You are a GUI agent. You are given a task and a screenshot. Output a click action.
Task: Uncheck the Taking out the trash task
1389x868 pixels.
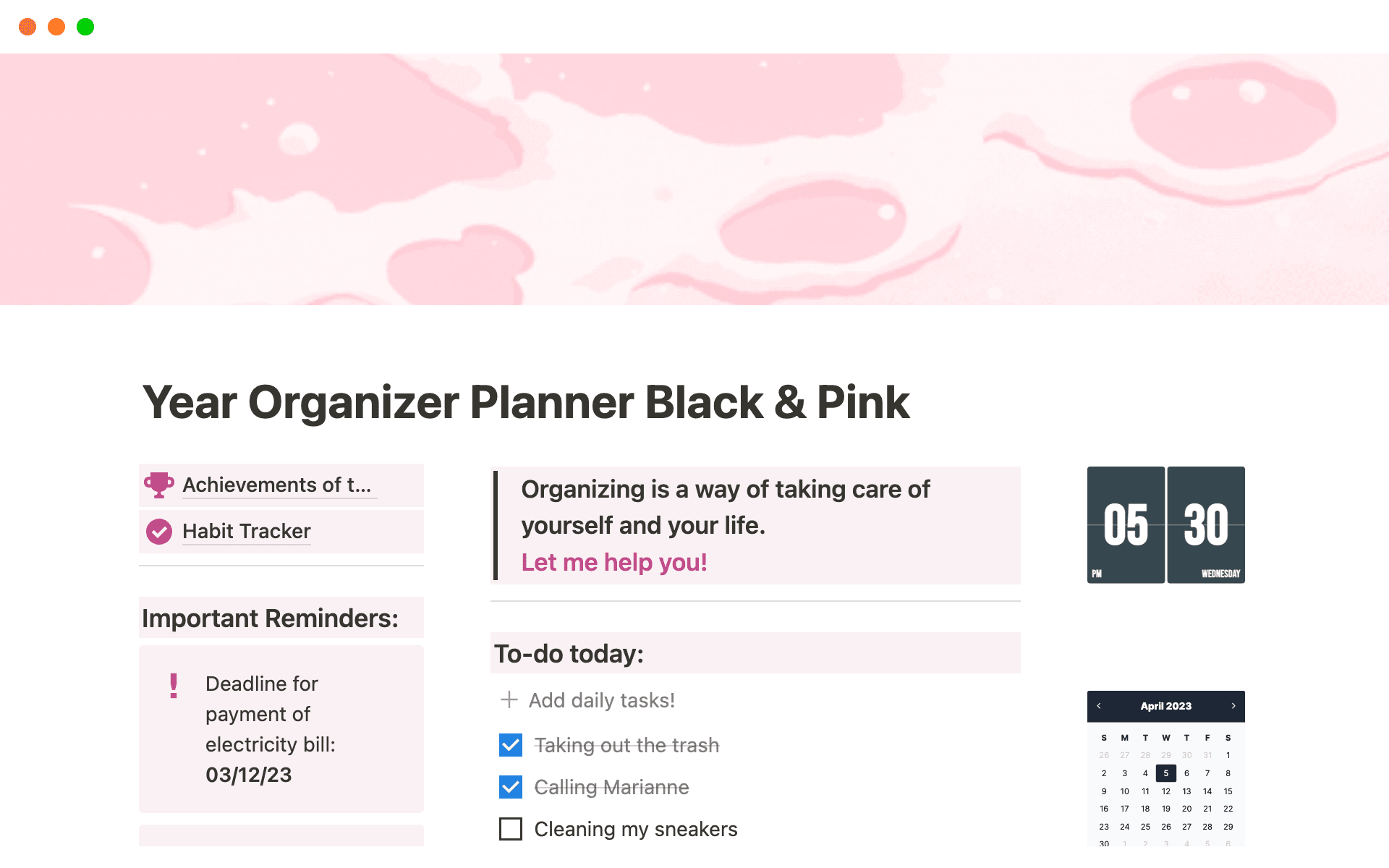click(511, 744)
